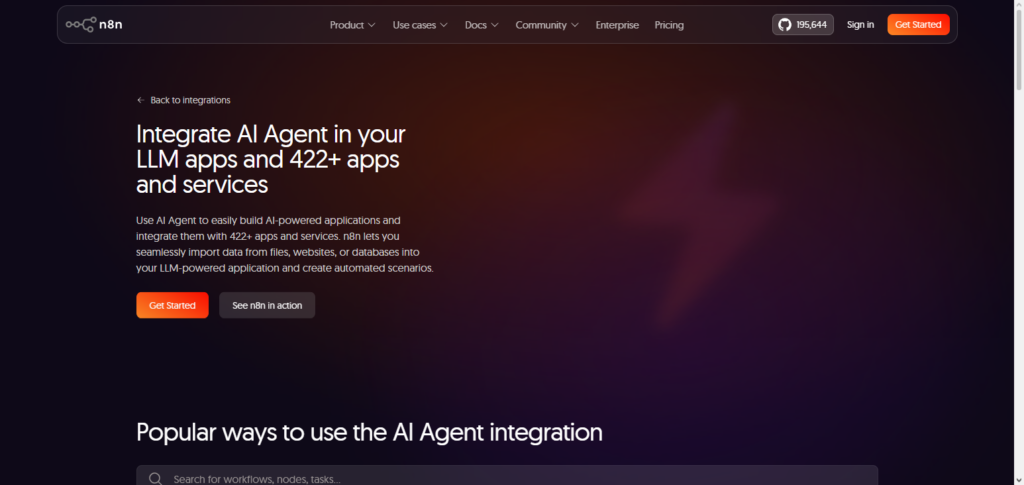Viewport: 1024px width, 485px height.
Task: Open the Pricing page
Action: pyautogui.click(x=669, y=25)
